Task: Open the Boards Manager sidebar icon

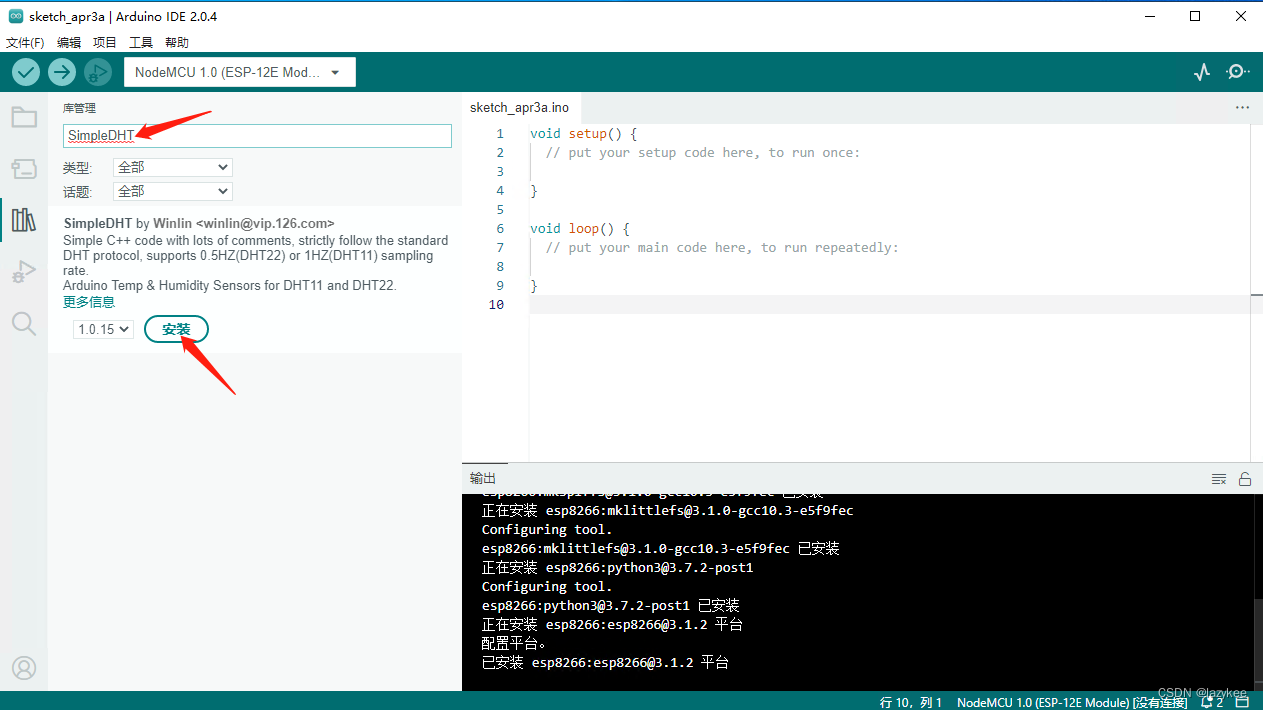Action: pyautogui.click(x=24, y=168)
